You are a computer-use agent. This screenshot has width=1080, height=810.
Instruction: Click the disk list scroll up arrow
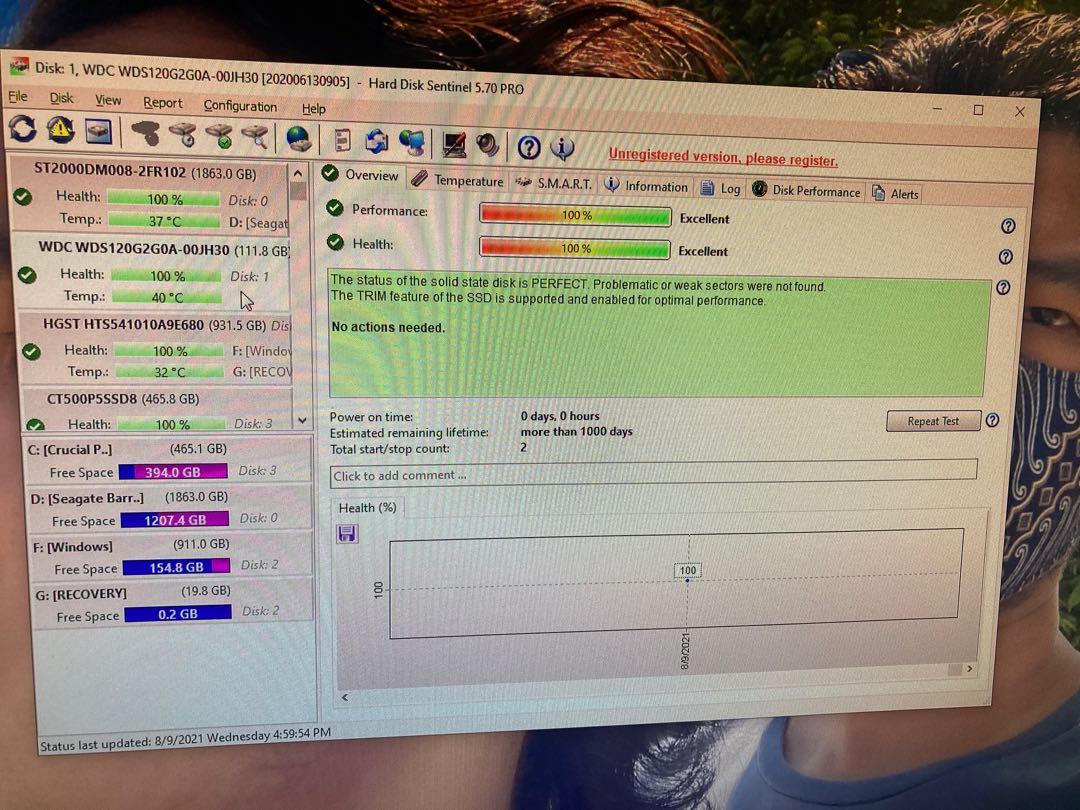pyautogui.click(x=298, y=174)
